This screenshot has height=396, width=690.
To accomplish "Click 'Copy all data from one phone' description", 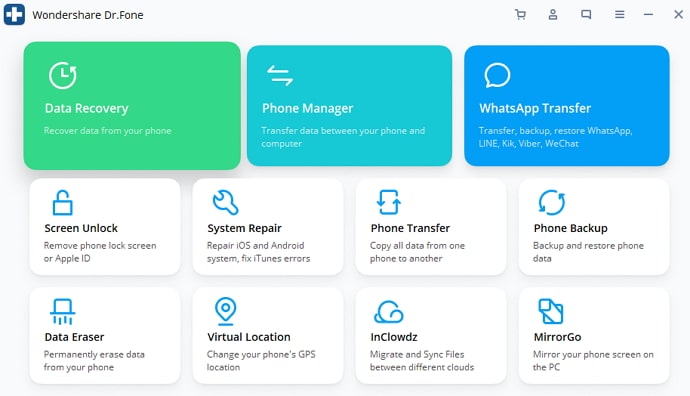I will coord(418,252).
